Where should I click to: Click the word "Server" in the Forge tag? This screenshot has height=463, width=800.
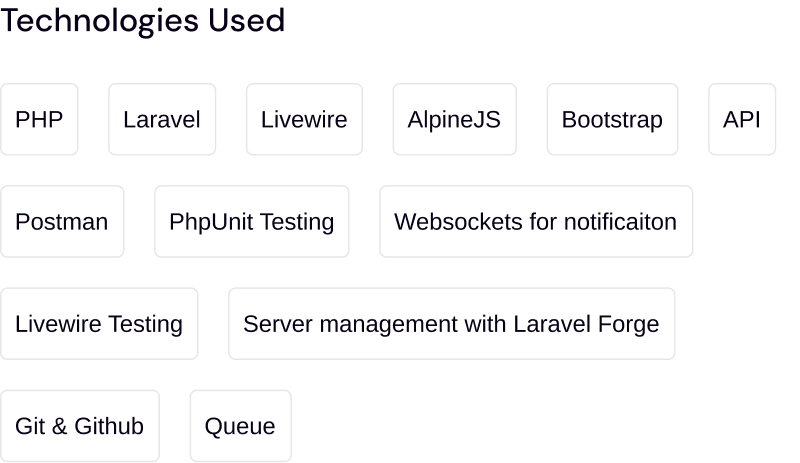pyautogui.click(x=274, y=324)
